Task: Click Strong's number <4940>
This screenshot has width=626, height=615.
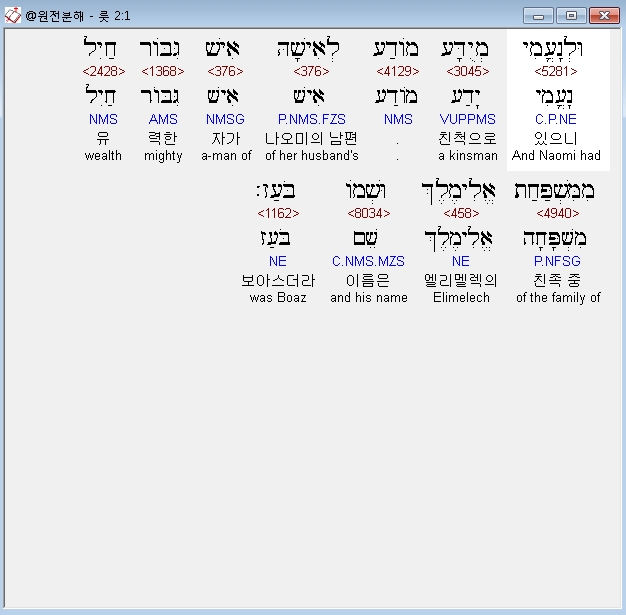Action: (558, 213)
